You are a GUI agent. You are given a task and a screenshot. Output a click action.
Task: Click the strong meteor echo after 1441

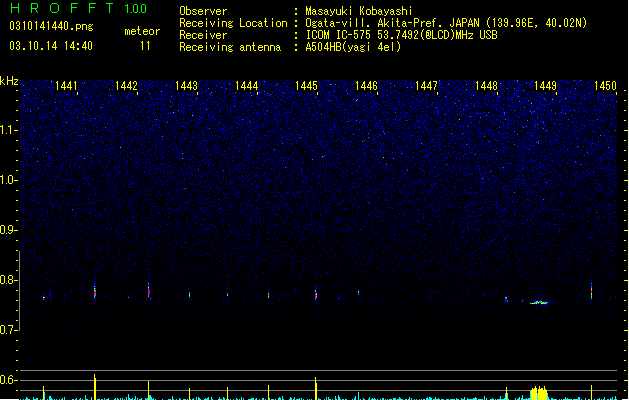(95, 290)
